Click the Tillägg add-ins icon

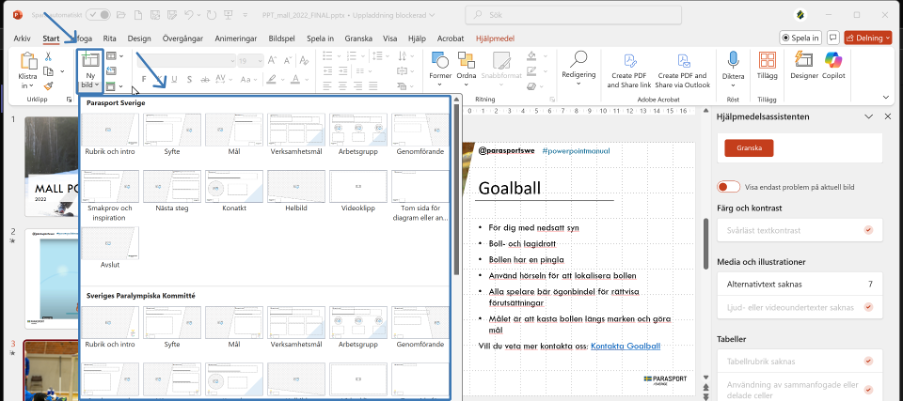click(x=767, y=60)
